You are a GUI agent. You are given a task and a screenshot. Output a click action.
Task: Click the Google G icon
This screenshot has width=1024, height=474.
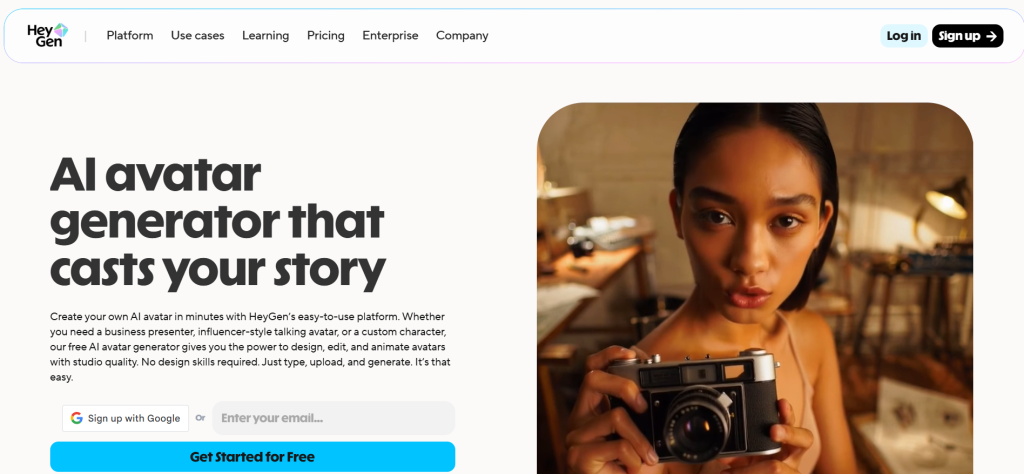76,418
